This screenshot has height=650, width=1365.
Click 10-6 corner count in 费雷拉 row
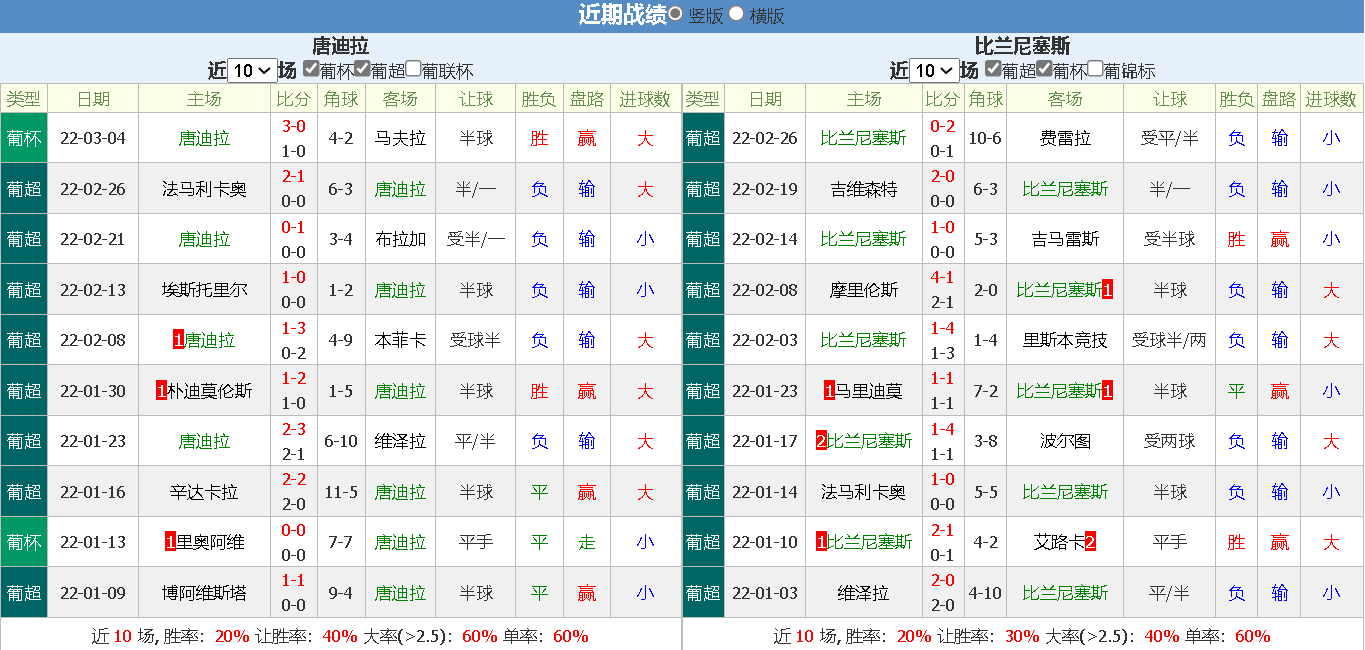985,138
